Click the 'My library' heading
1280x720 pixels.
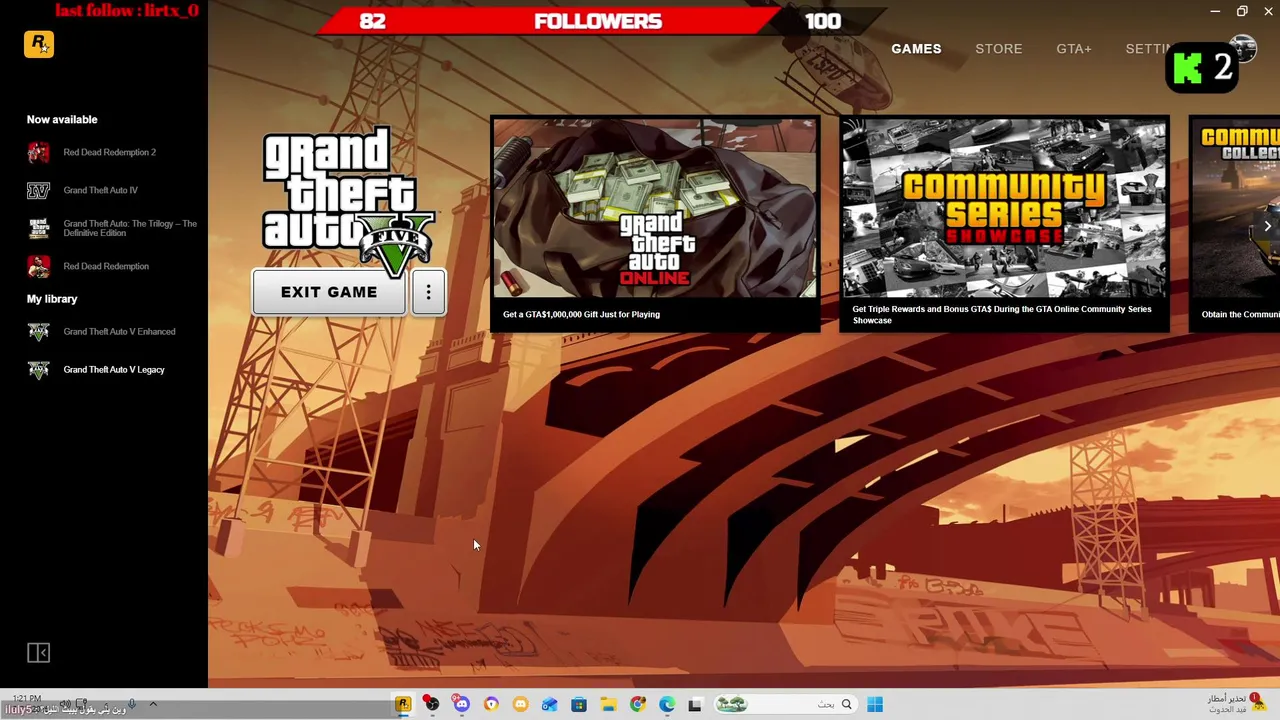click(52, 299)
